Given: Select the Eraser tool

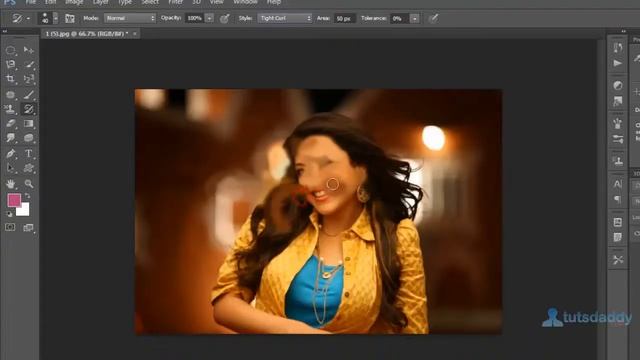Looking at the screenshot, I should (11, 123).
